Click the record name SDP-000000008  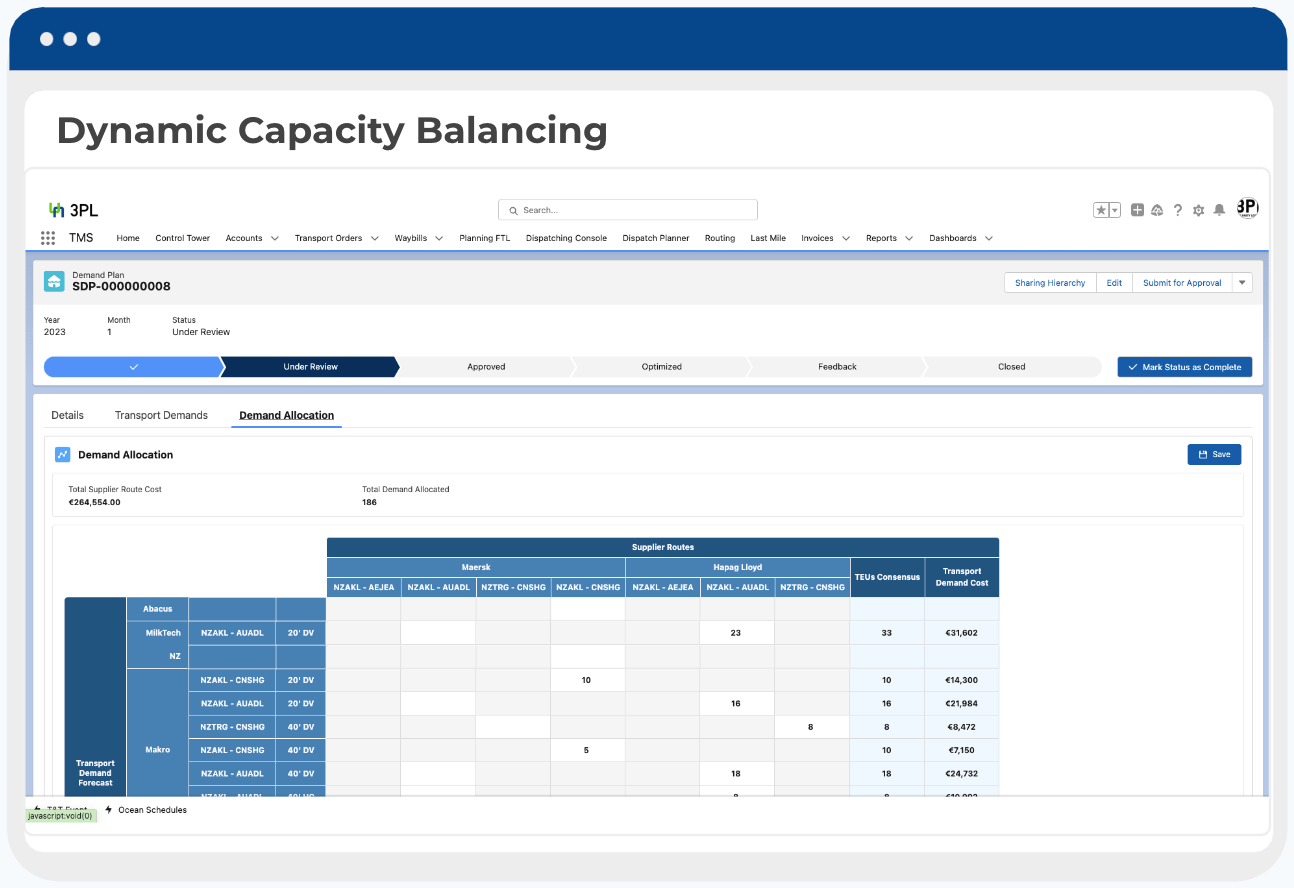121,286
